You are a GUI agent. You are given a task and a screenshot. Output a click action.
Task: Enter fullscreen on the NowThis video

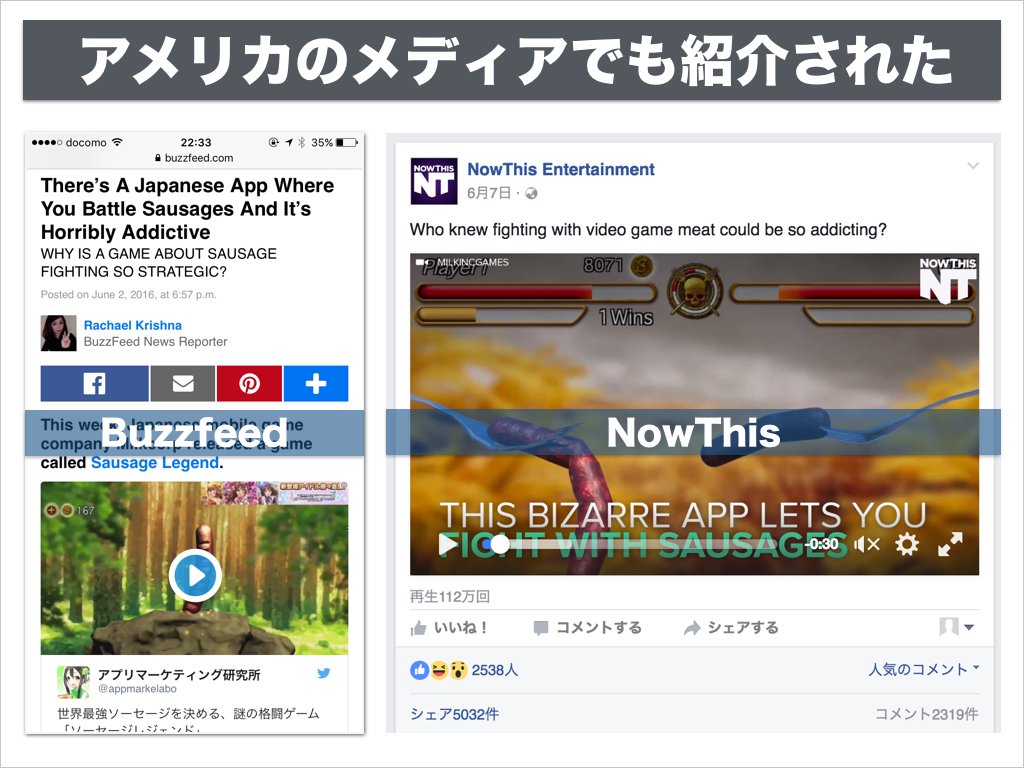pos(950,544)
